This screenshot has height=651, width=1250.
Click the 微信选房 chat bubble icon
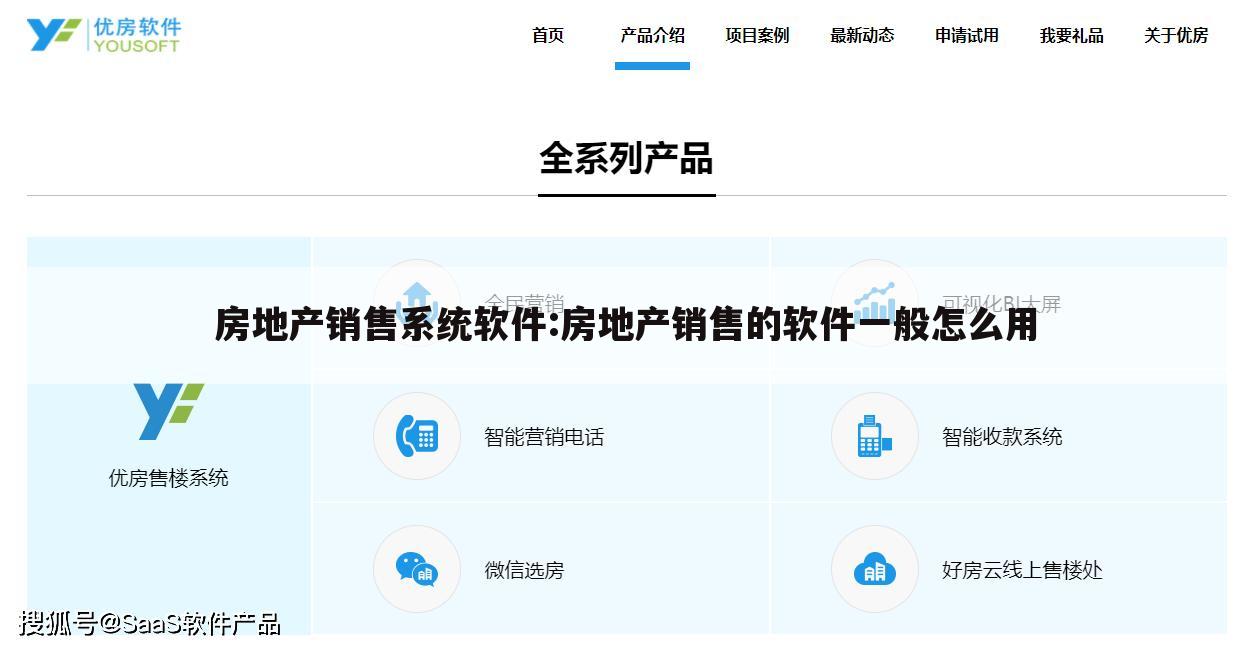[x=417, y=569]
